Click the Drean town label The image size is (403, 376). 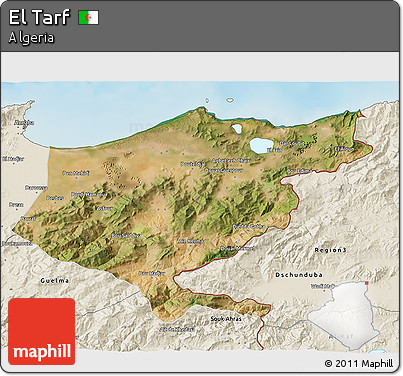tap(16, 205)
